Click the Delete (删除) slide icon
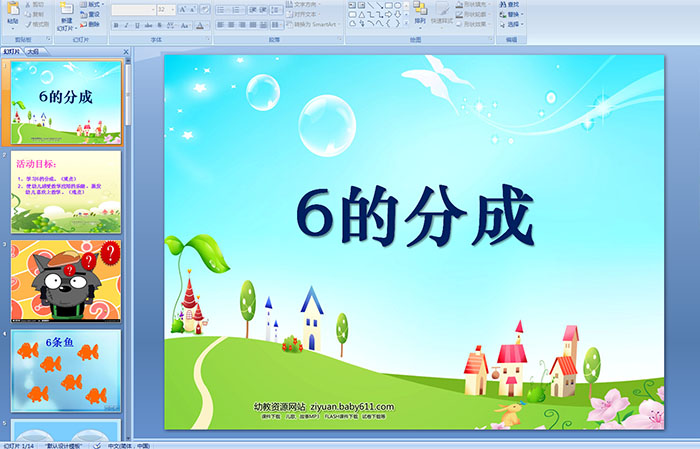Screen dimensions: 700x449 83,24
